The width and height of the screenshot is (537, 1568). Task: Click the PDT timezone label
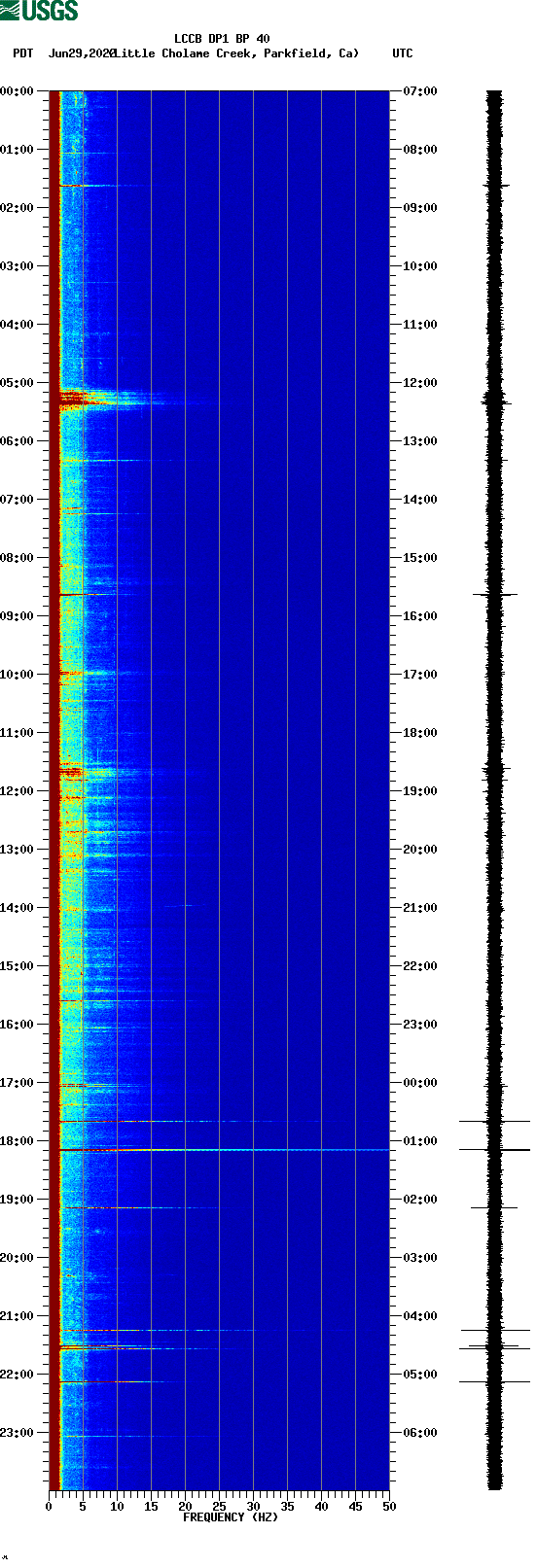(23, 53)
